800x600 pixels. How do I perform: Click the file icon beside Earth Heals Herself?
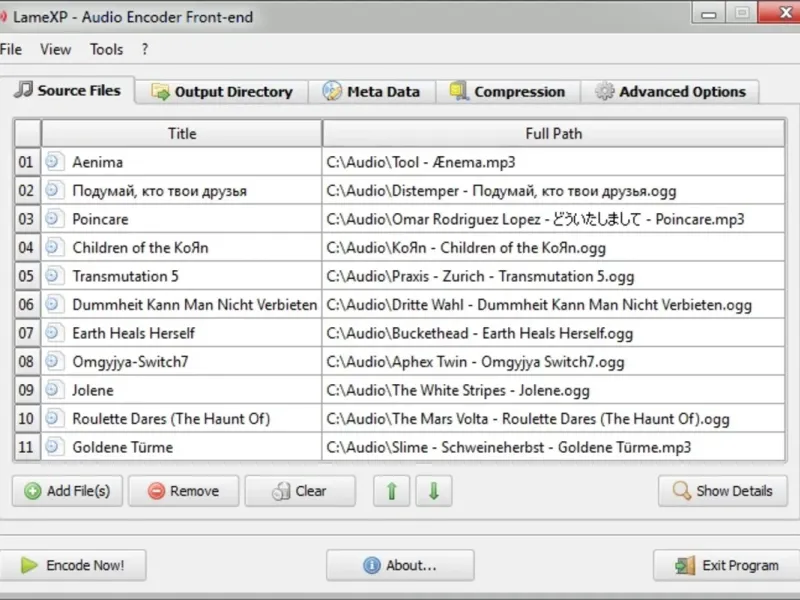coord(54,333)
